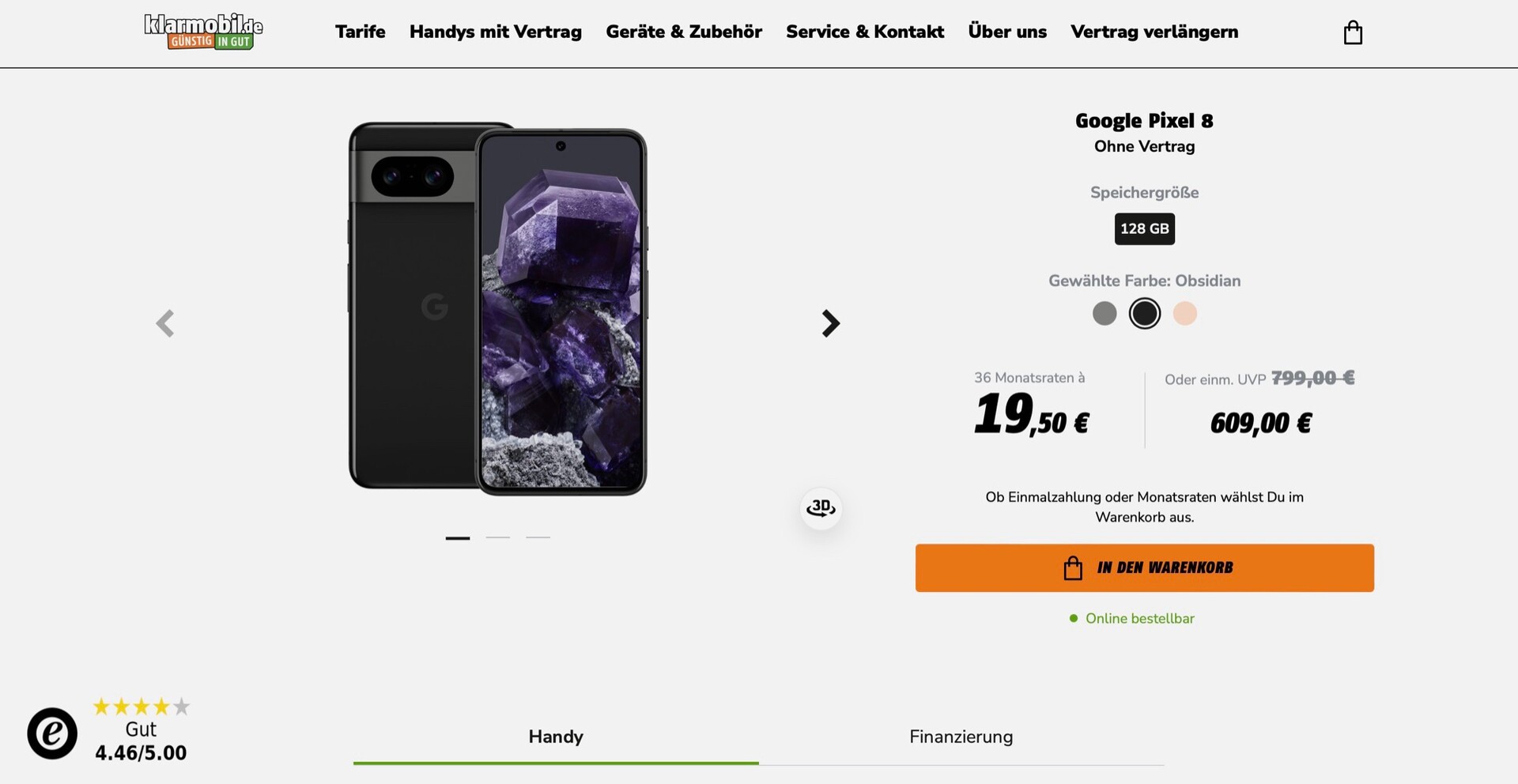Viewport: 1518px width, 784px height.
Task: Switch to the Finanzierung tab
Action: point(961,737)
